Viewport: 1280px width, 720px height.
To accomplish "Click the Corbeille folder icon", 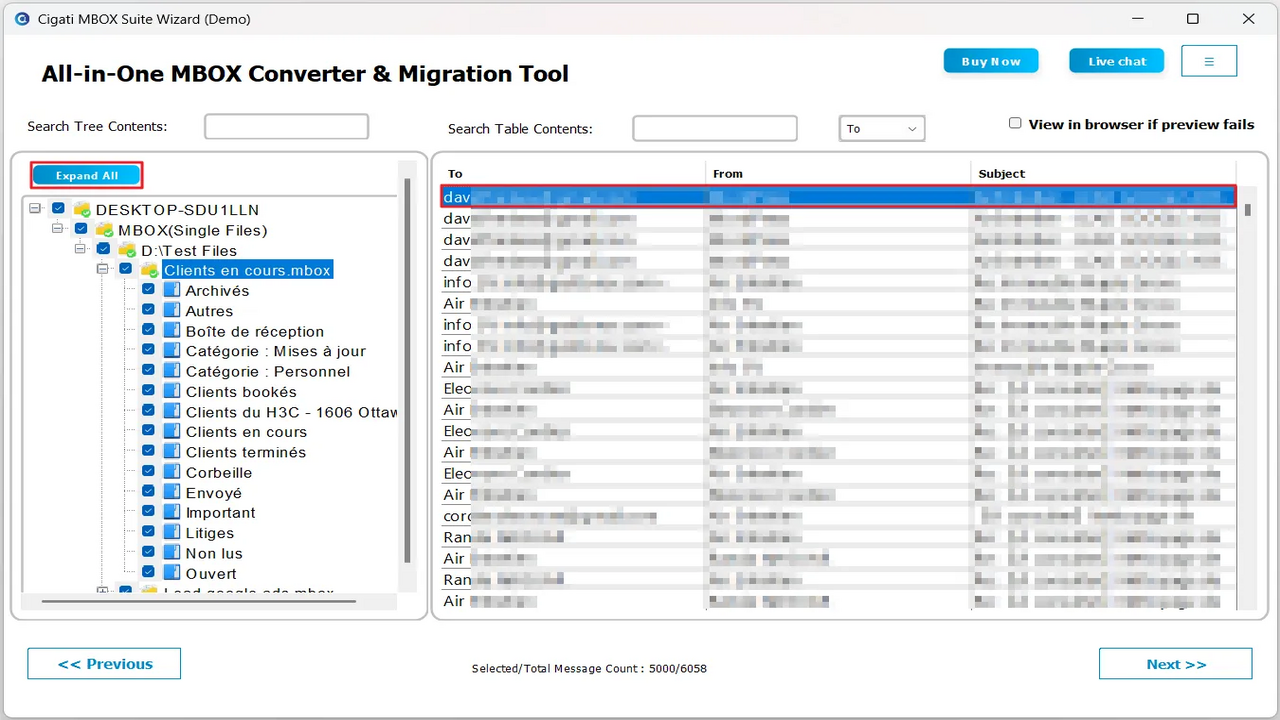I will 172,472.
